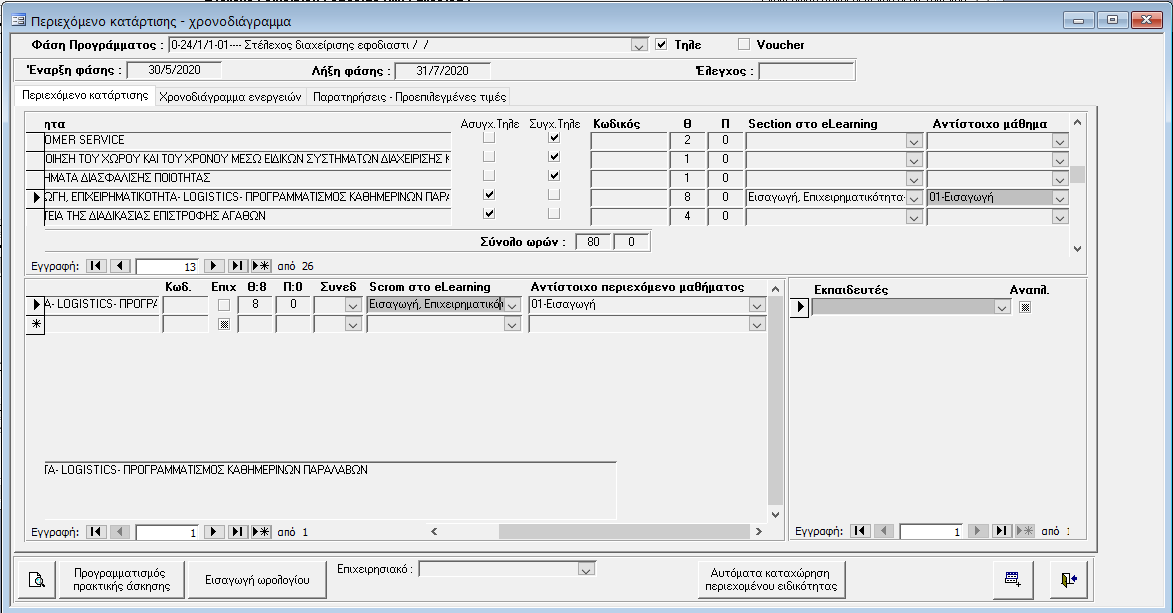Expand the Επιχειρησιακό dropdown
Image resolution: width=1173 pixels, height=613 pixels.
tap(586, 569)
